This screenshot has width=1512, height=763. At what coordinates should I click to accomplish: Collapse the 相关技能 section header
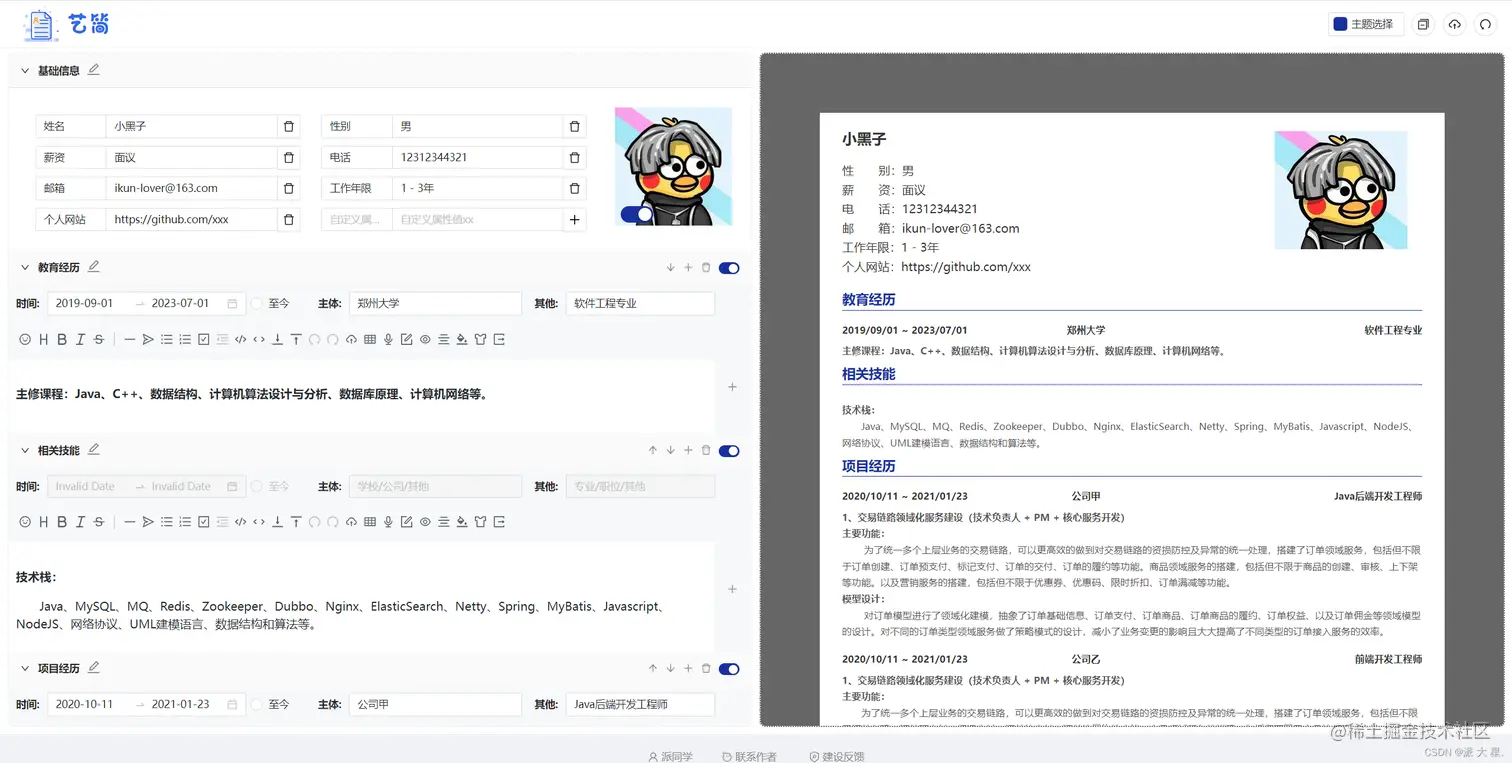23,450
